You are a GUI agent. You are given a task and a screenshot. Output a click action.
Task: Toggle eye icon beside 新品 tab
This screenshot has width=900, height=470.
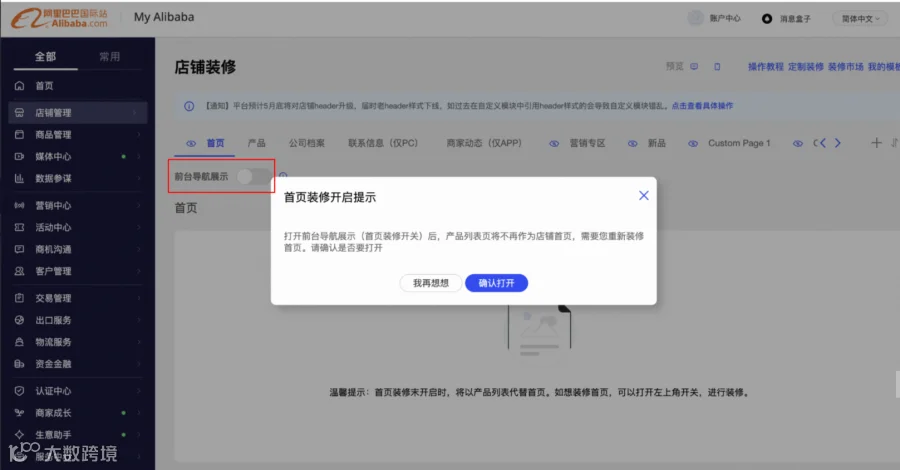632,143
